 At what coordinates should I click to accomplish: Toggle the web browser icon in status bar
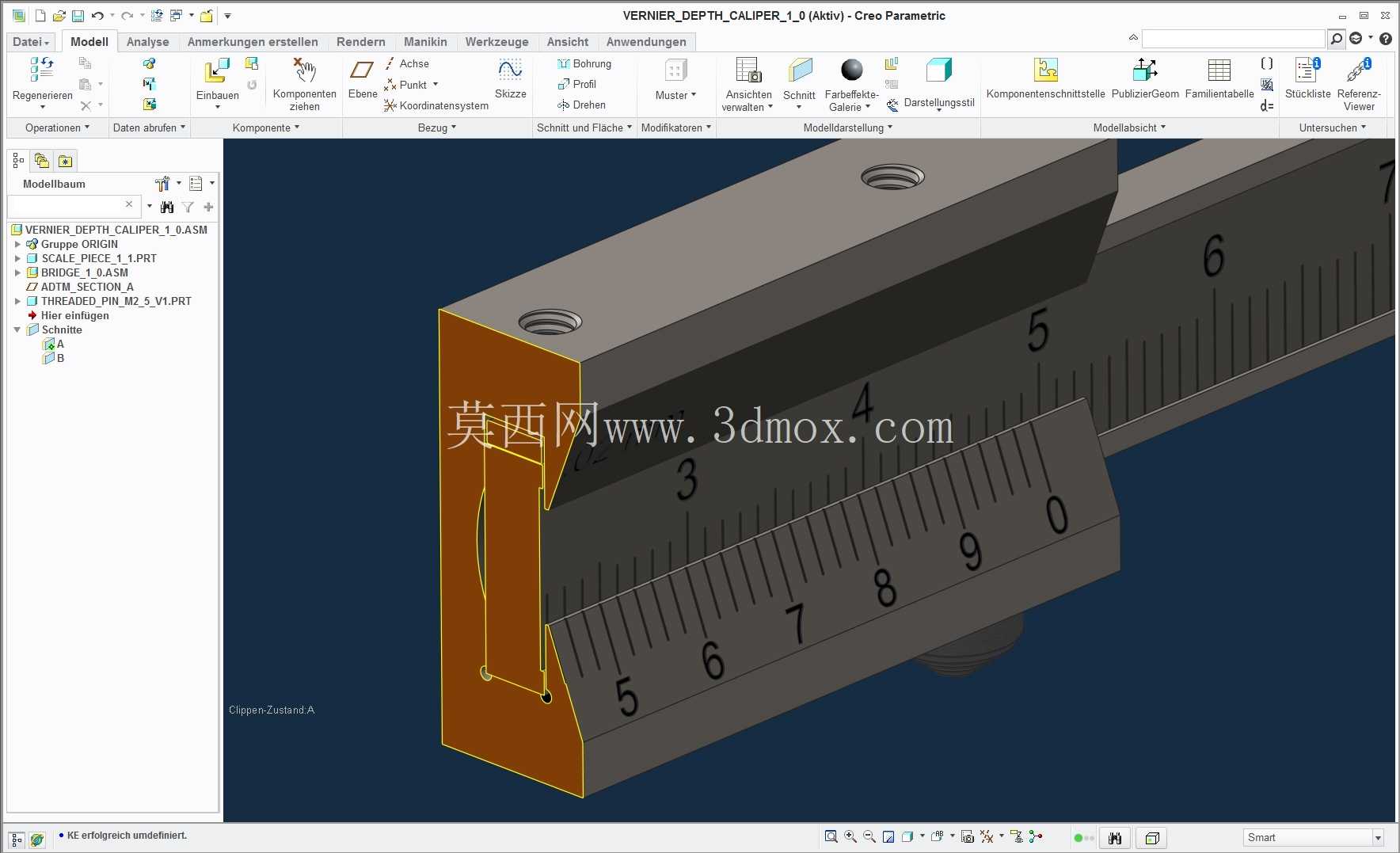click(37, 840)
